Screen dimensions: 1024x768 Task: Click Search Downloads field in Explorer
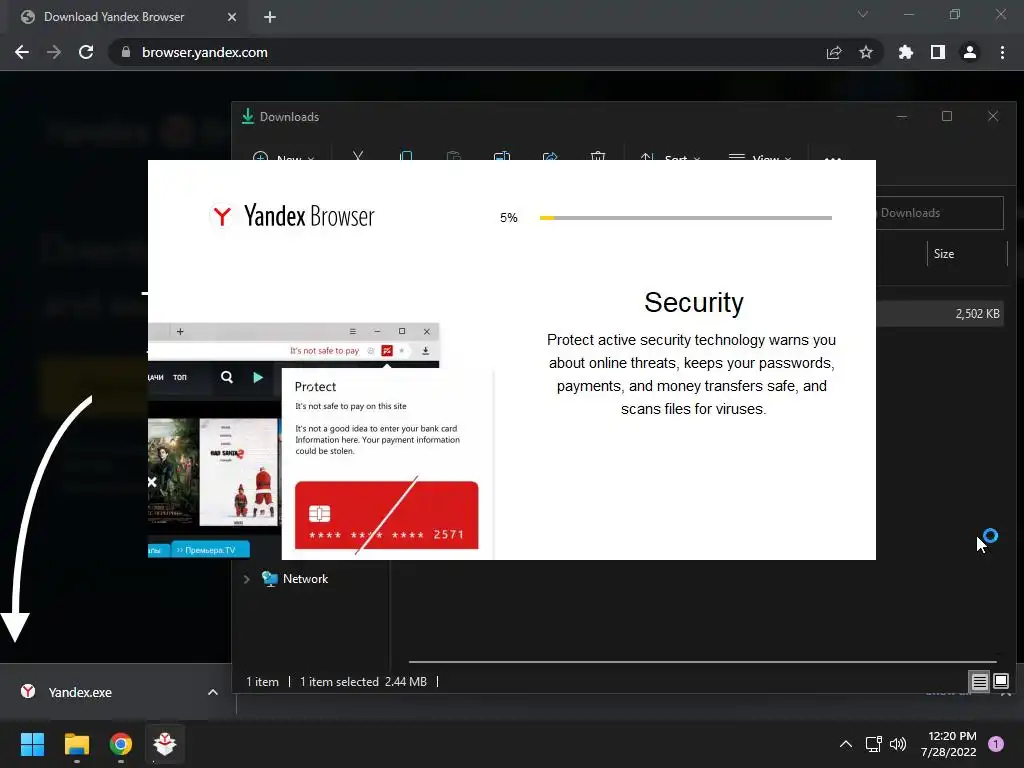[x=939, y=213]
